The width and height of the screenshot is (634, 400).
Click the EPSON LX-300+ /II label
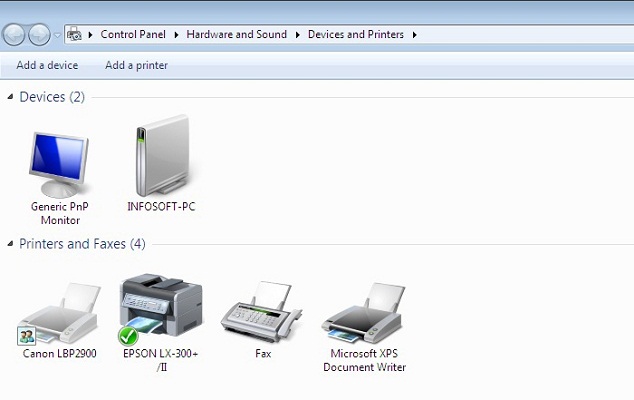pos(161,360)
